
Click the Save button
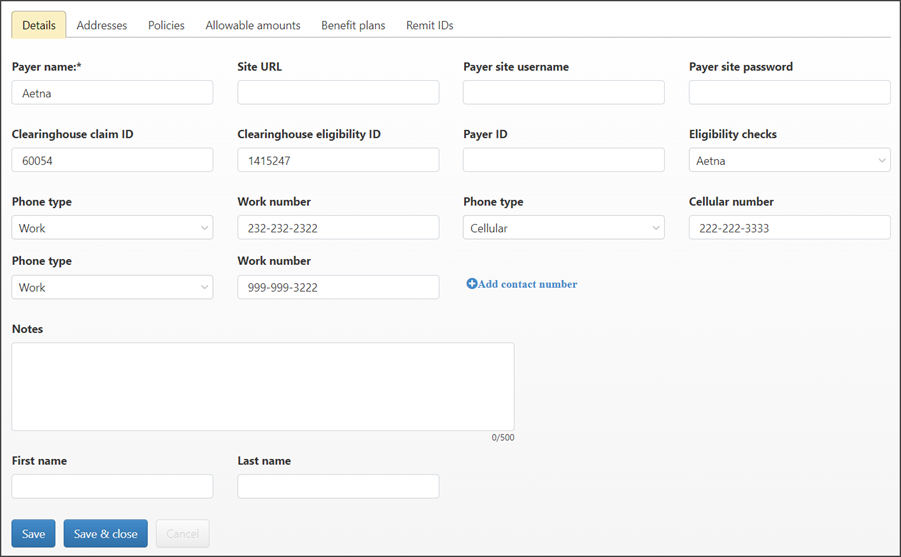33,533
